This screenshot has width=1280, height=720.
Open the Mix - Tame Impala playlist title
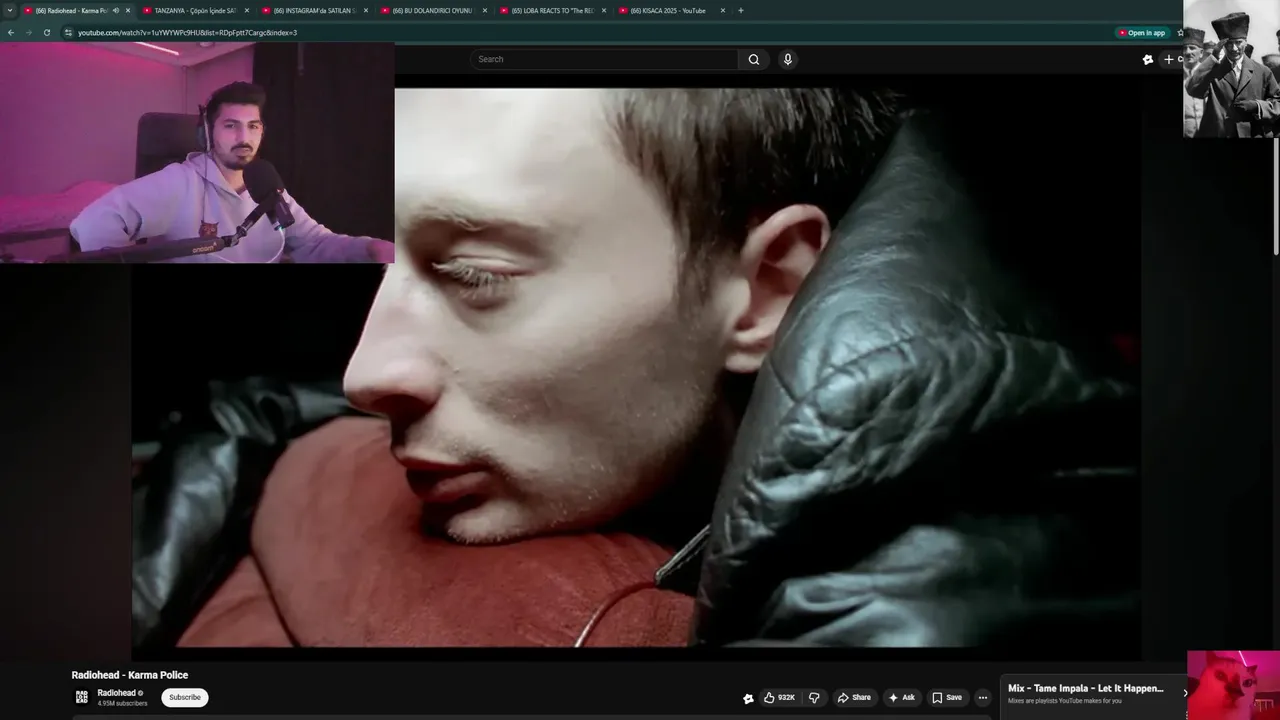[1086, 688]
